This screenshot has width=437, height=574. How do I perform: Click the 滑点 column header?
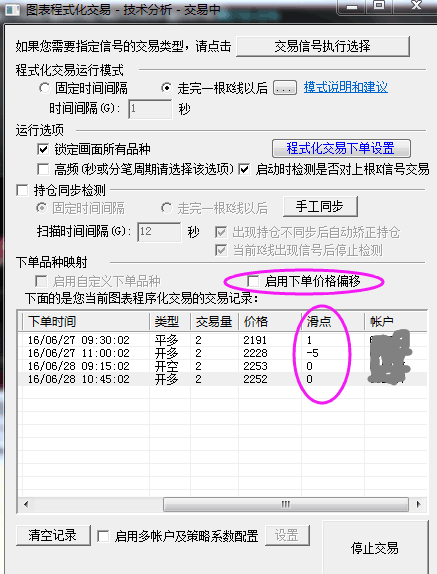[x=333, y=322]
